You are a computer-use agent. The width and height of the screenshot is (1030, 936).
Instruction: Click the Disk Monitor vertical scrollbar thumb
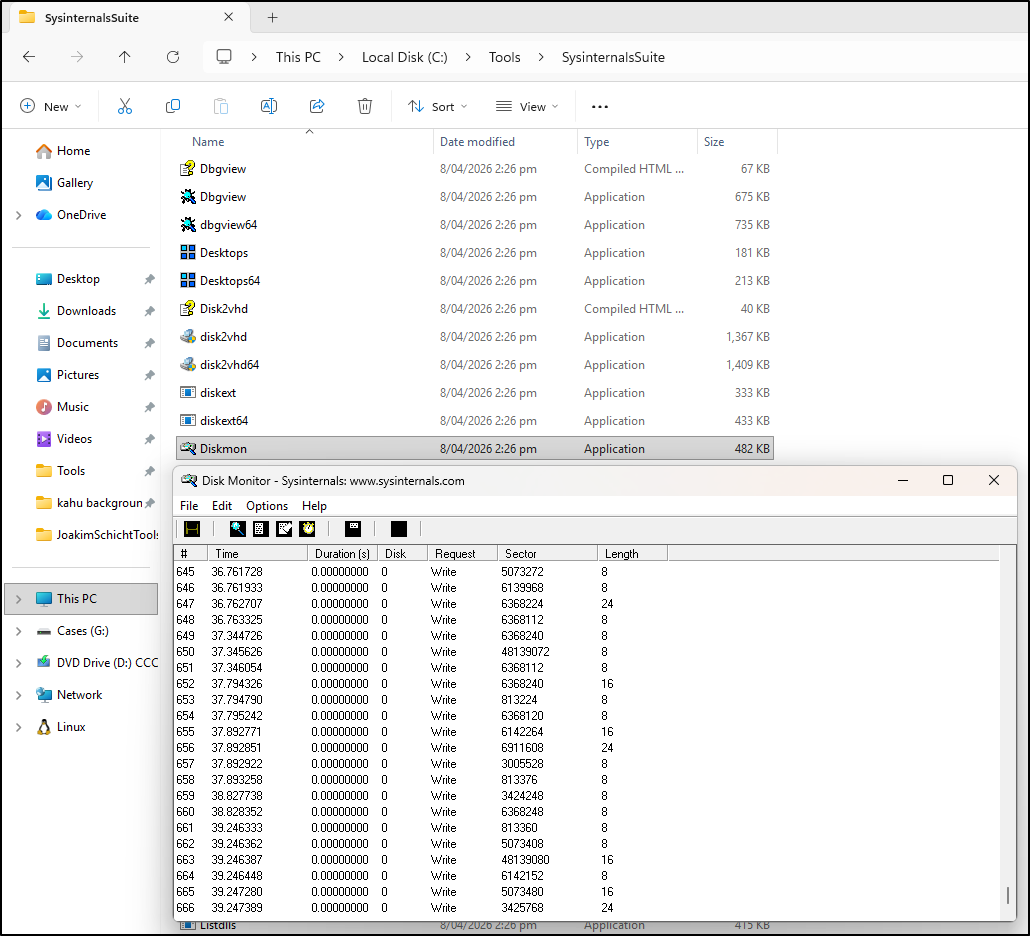coord(1008,895)
